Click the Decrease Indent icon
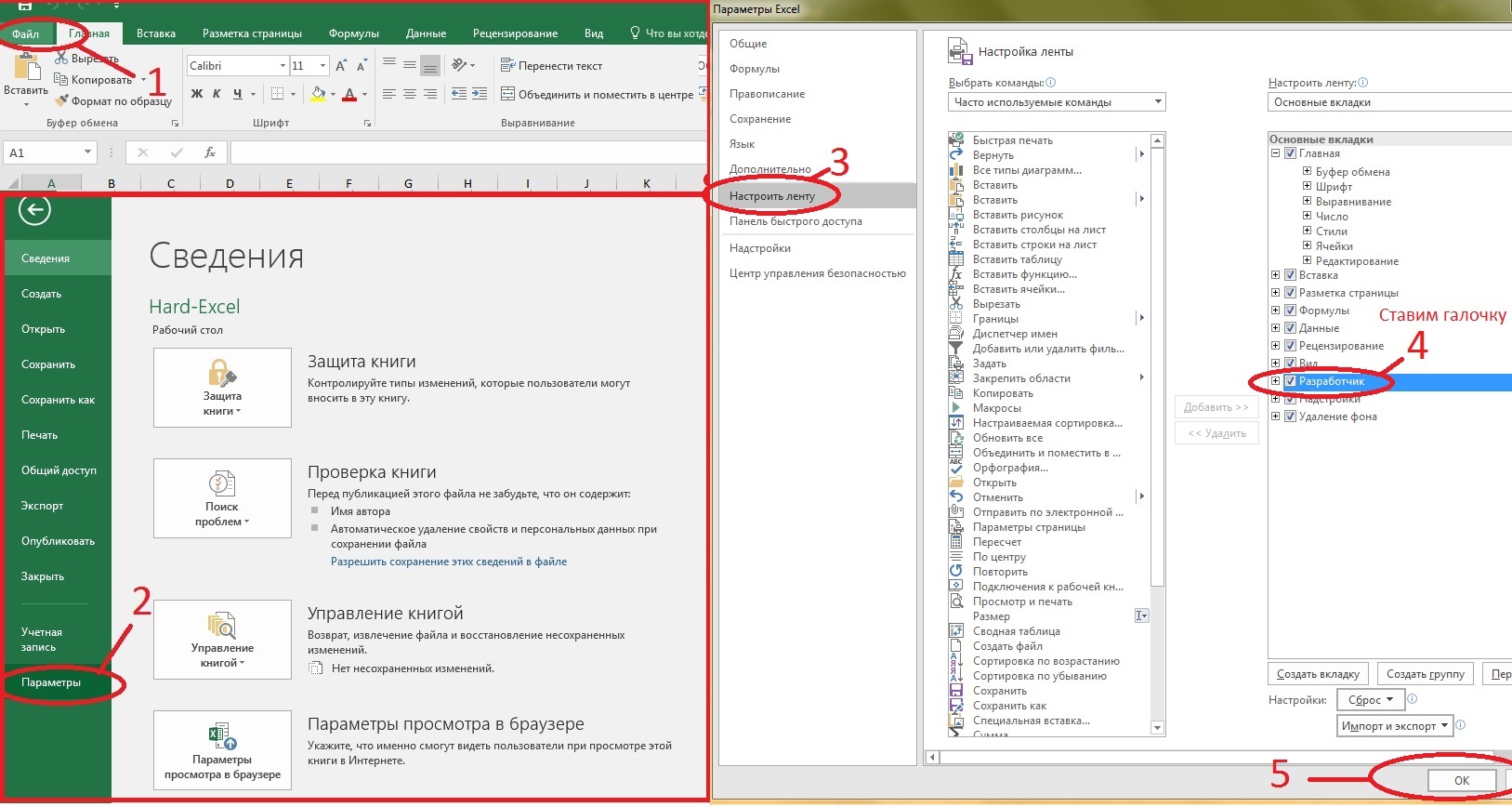Viewport: 1512px width, 807px height. click(458, 94)
